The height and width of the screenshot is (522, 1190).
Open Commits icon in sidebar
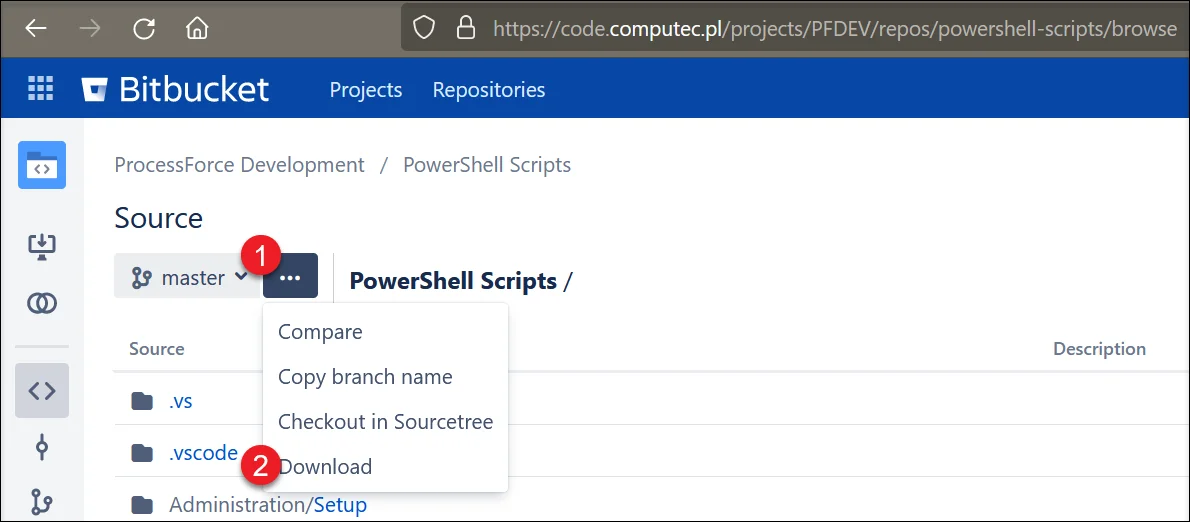(42, 447)
